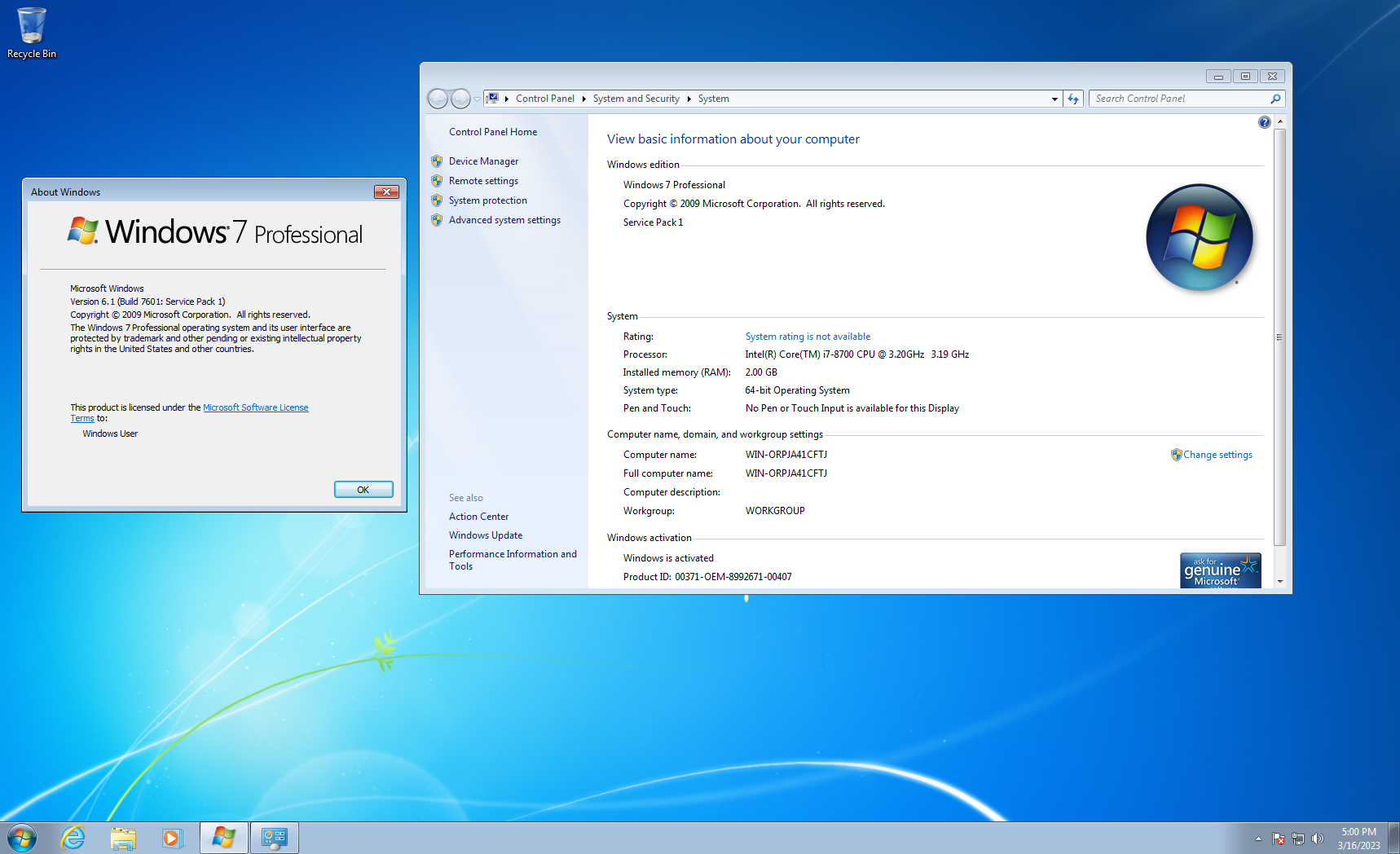Click System rating is not available link
The height and width of the screenshot is (854, 1400).
coord(808,337)
